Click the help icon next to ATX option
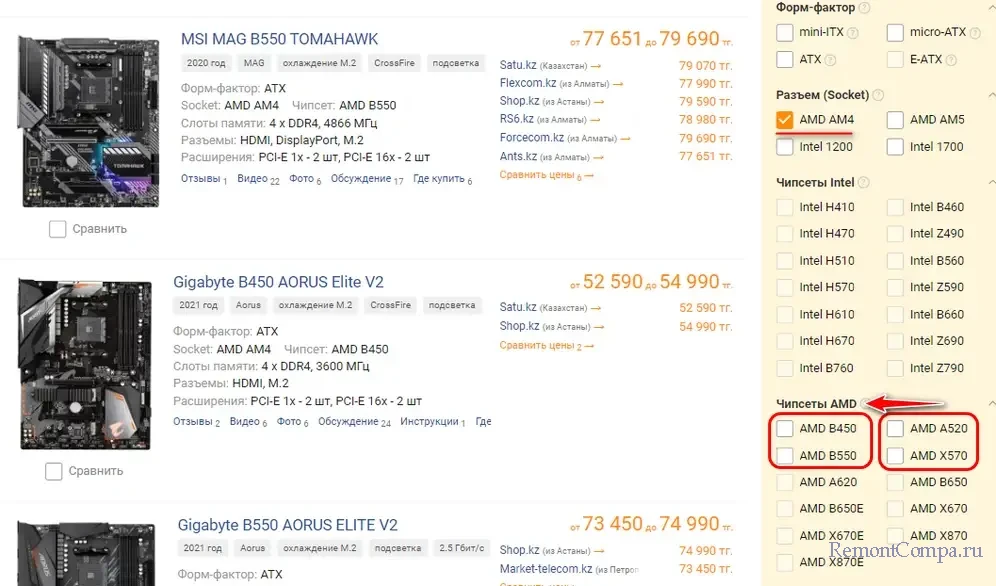Image resolution: width=996 pixels, height=586 pixels. (x=831, y=60)
